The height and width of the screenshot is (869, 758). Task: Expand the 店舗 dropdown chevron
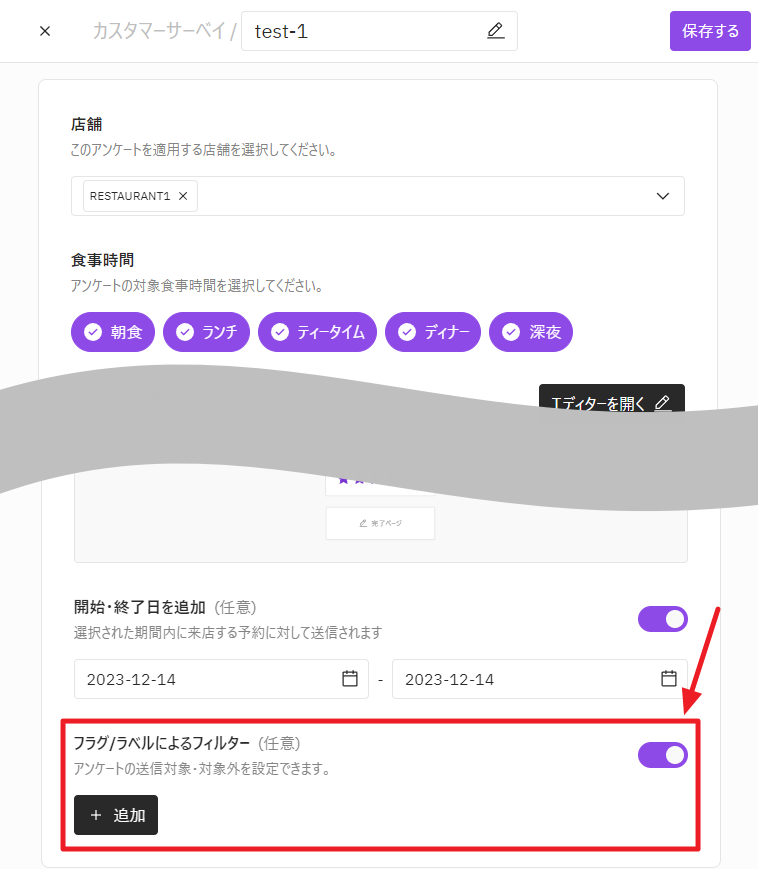tap(662, 196)
